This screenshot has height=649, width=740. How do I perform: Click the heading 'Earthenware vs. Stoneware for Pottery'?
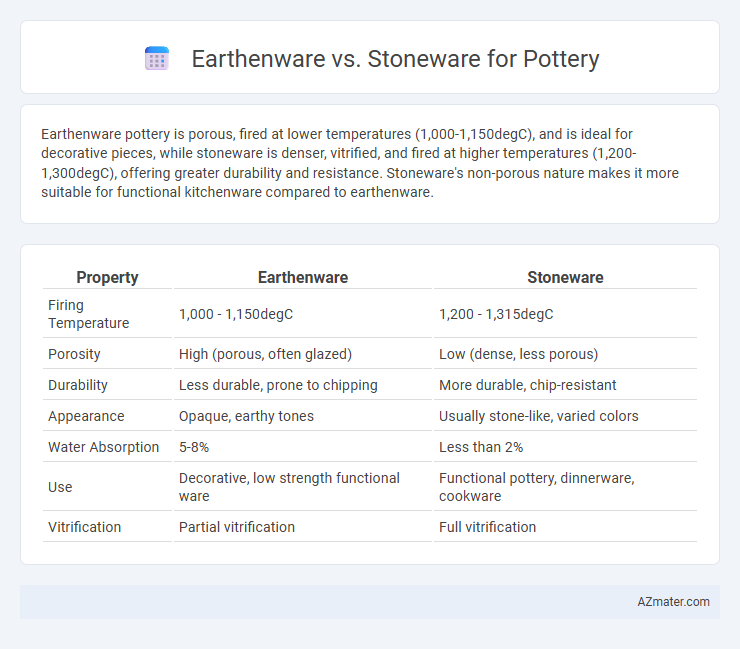(x=395, y=59)
